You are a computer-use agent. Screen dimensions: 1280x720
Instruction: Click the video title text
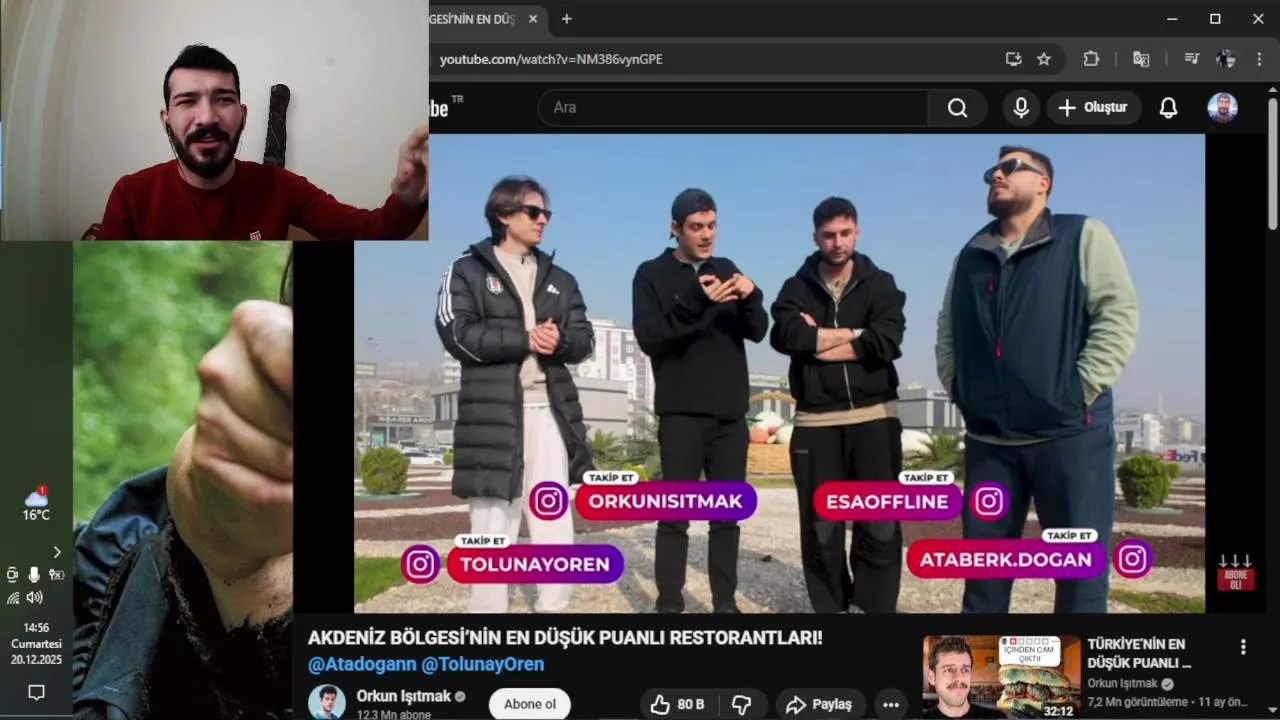565,638
